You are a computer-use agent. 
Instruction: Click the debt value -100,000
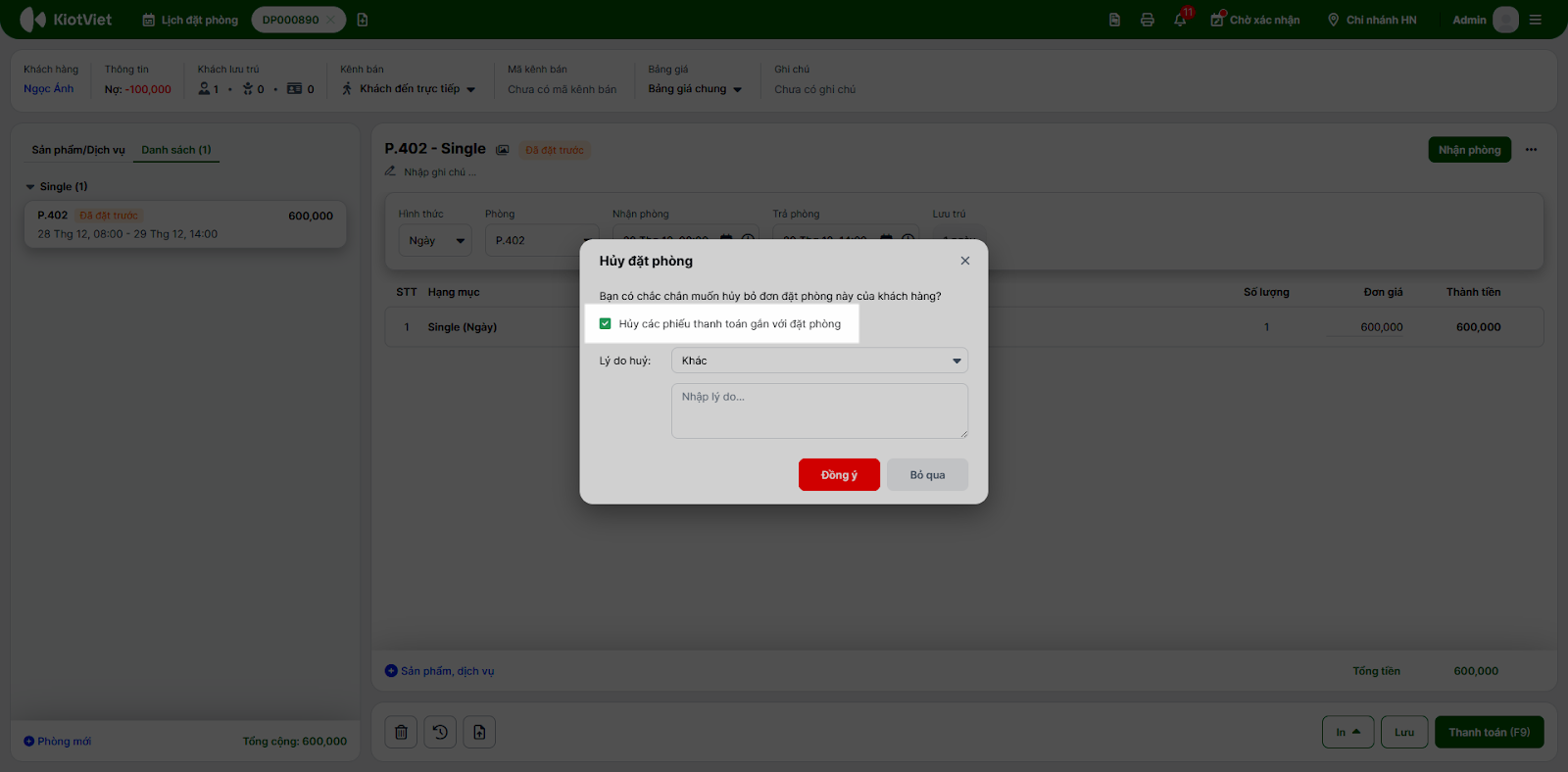click(148, 89)
